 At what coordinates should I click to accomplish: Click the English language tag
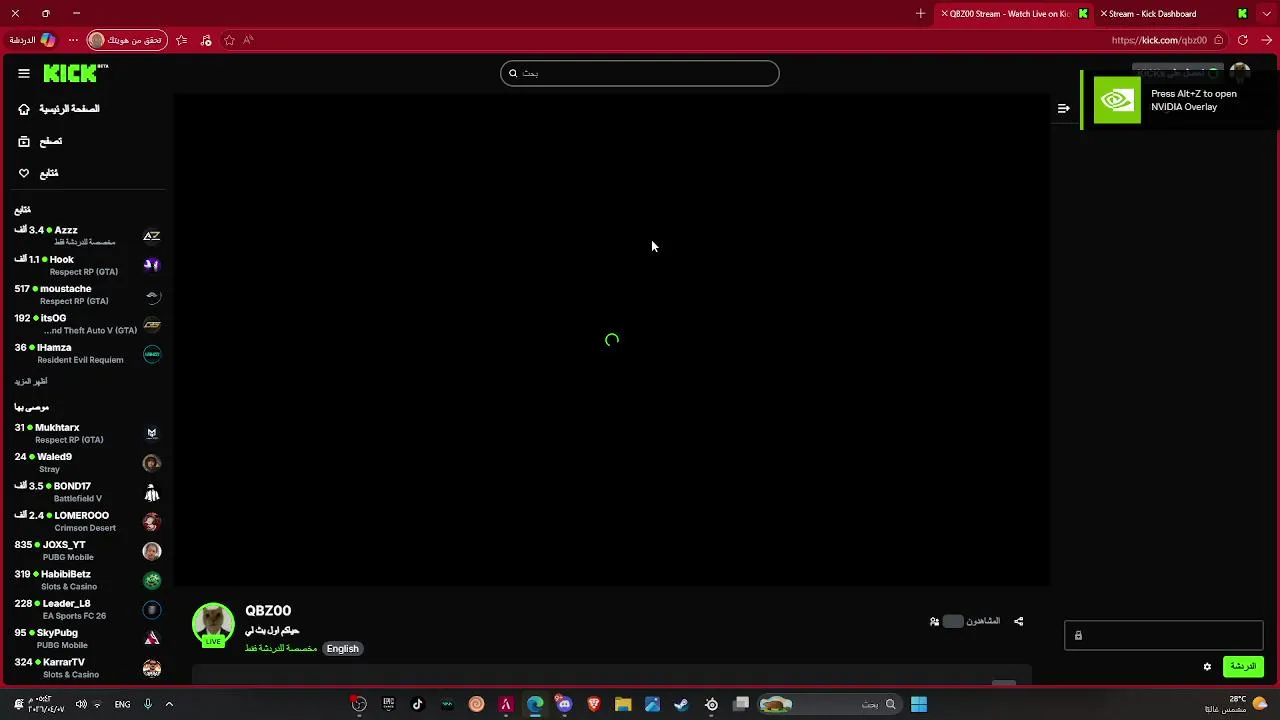click(342, 649)
